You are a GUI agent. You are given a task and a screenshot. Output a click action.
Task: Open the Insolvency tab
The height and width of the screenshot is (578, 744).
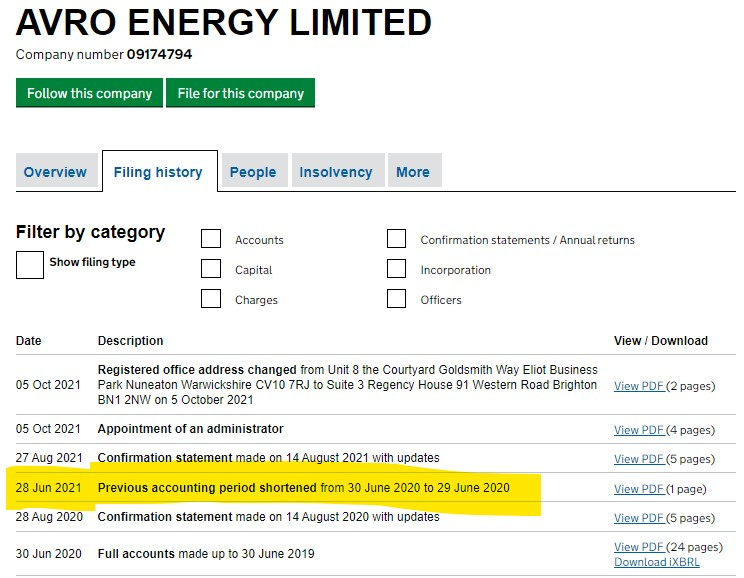(x=336, y=172)
